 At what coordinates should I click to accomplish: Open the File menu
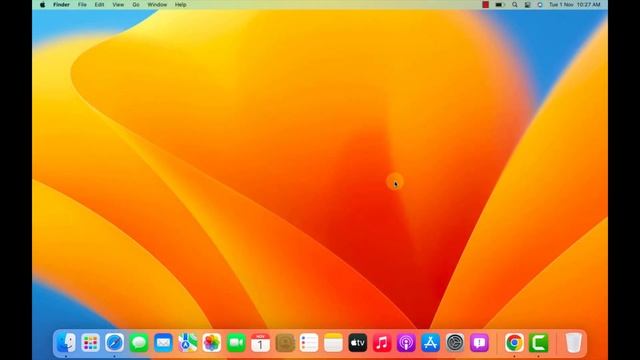[82, 4]
